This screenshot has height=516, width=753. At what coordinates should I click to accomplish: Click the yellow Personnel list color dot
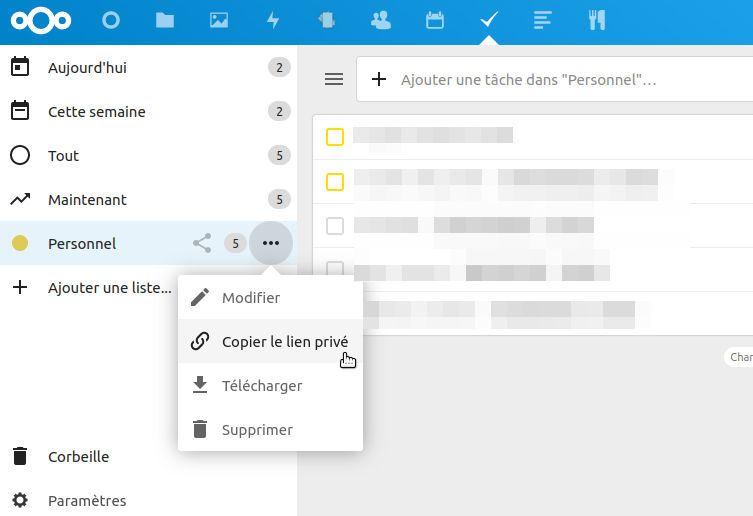point(20,244)
